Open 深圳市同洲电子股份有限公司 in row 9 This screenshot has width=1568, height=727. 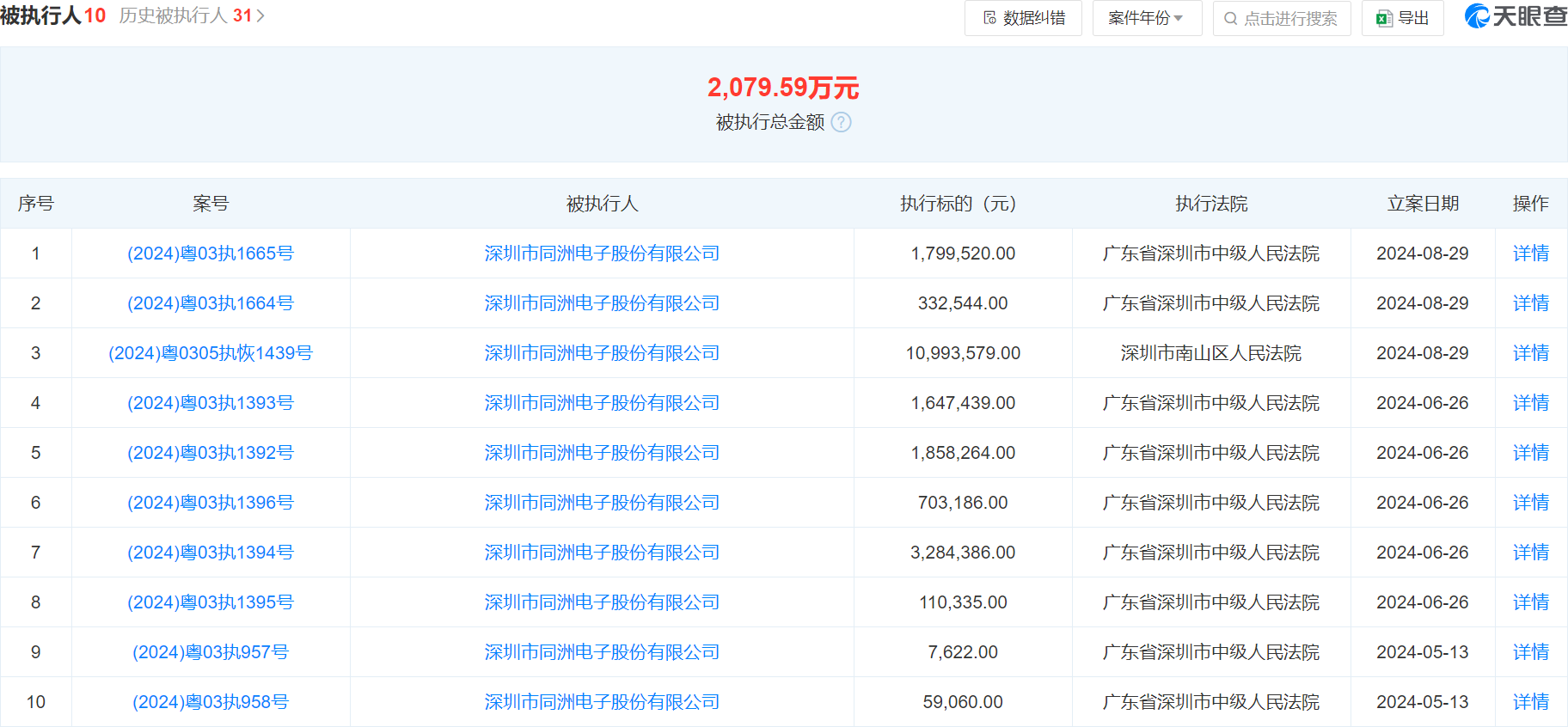[x=602, y=652]
